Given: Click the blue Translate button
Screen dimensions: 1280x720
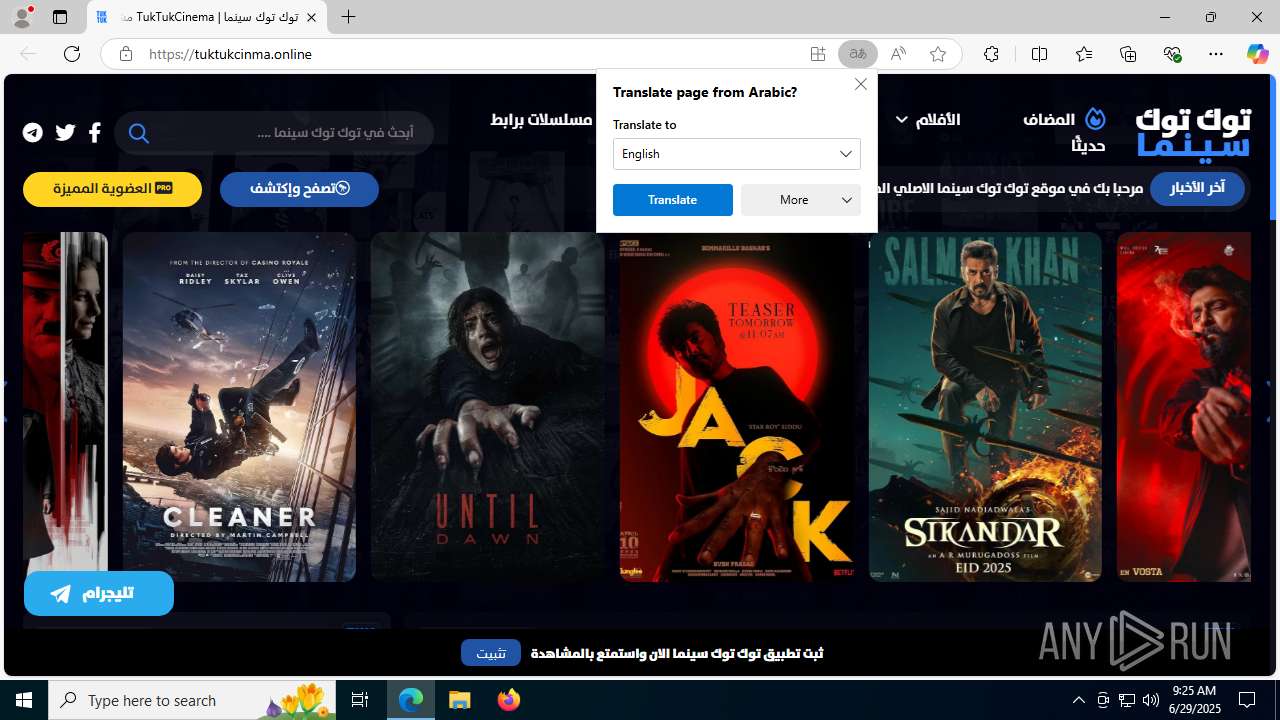Looking at the screenshot, I should (673, 200).
